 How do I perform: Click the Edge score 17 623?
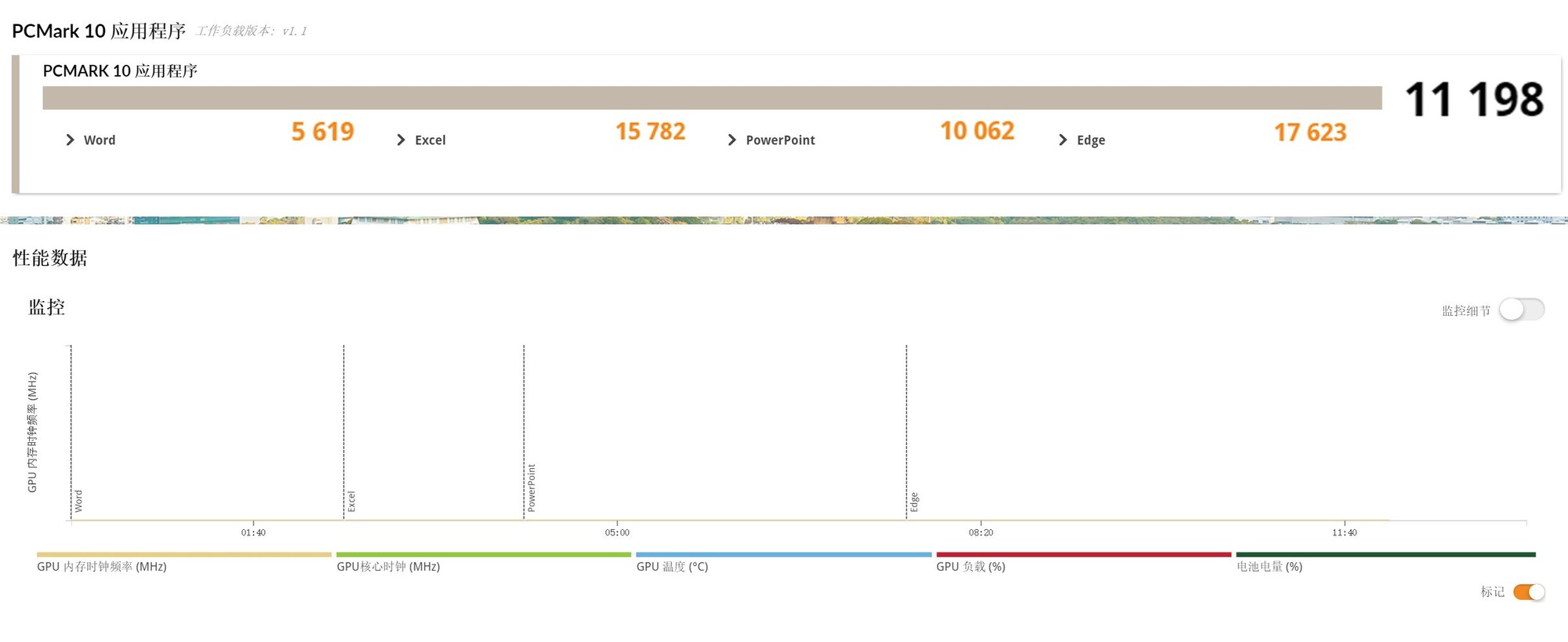tap(1310, 132)
